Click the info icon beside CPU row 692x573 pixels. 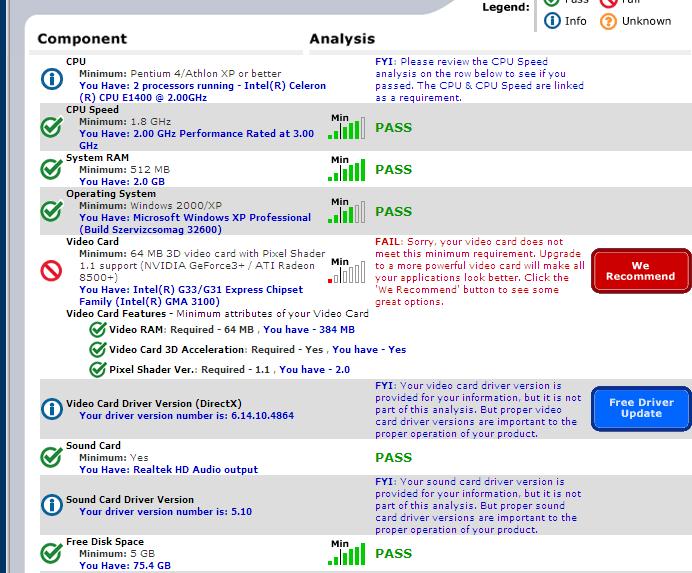click(x=51, y=79)
